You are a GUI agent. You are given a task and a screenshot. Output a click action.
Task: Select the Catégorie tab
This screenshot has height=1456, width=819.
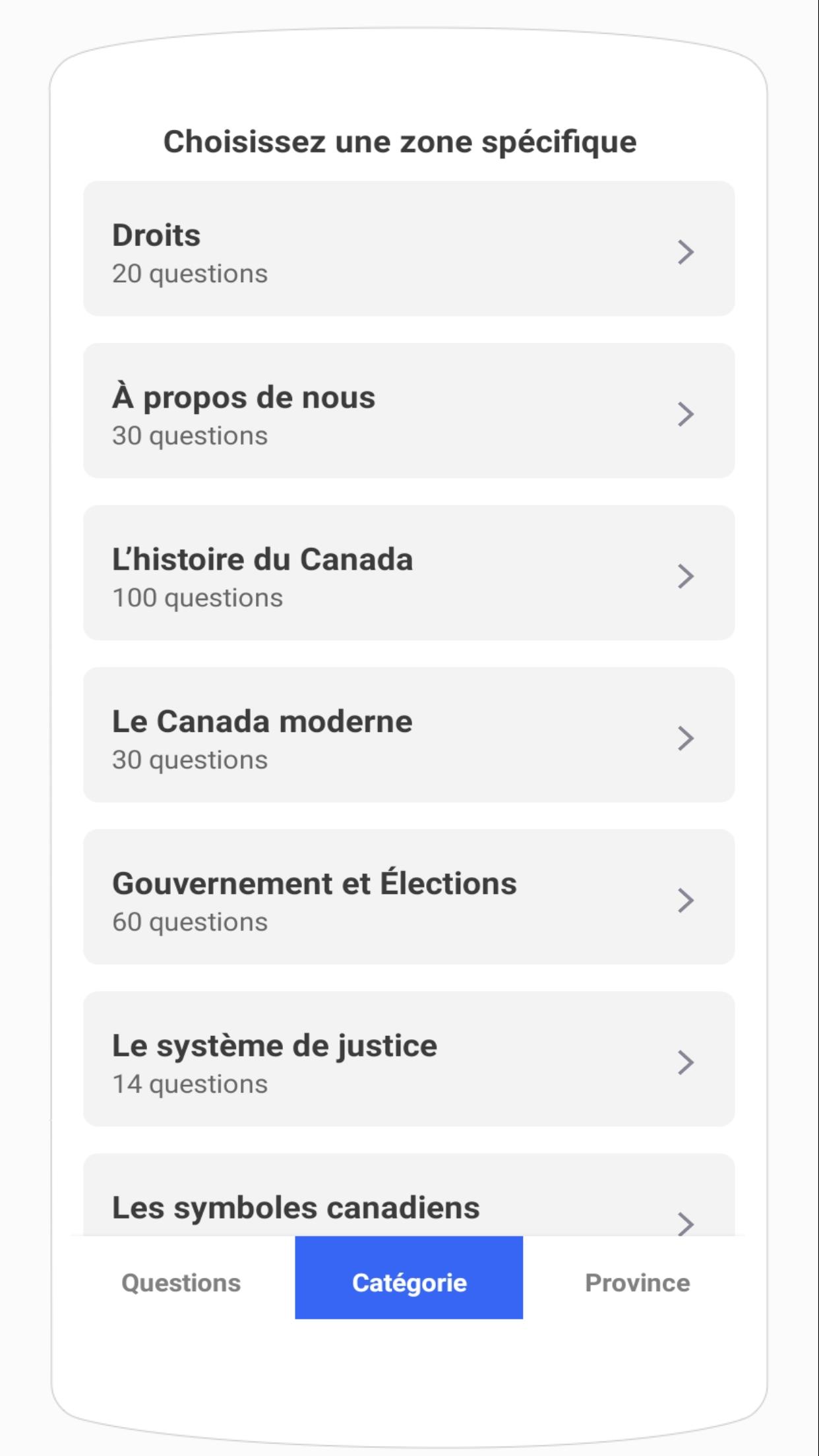tap(409, 1278)
